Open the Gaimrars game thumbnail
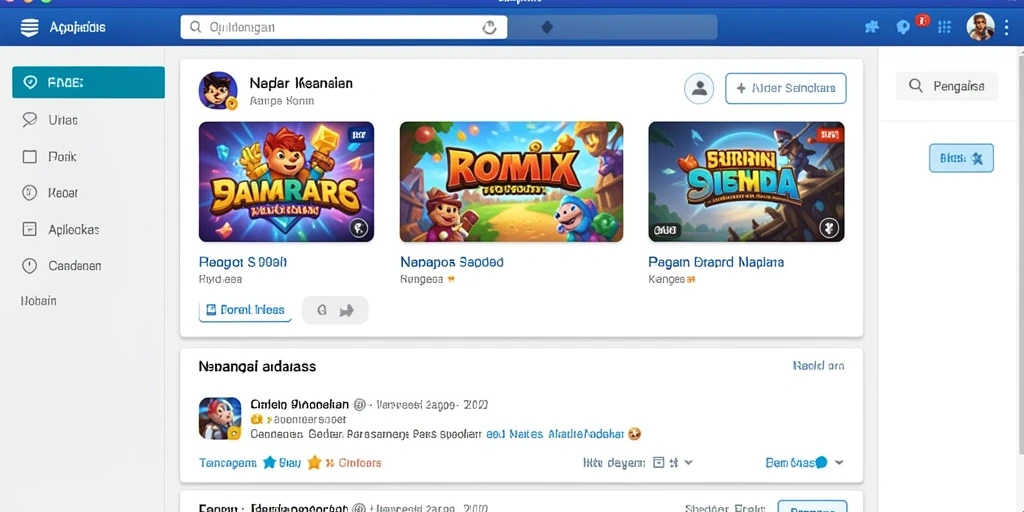The image size is (1024, 512). click(x=286, y=182)
